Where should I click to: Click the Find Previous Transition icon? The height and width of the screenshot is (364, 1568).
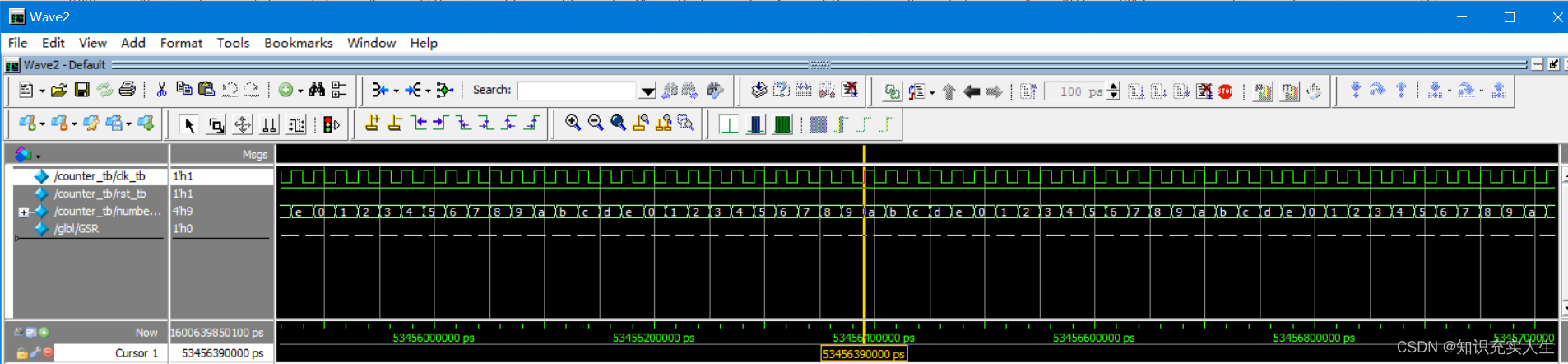coord(419,124)
